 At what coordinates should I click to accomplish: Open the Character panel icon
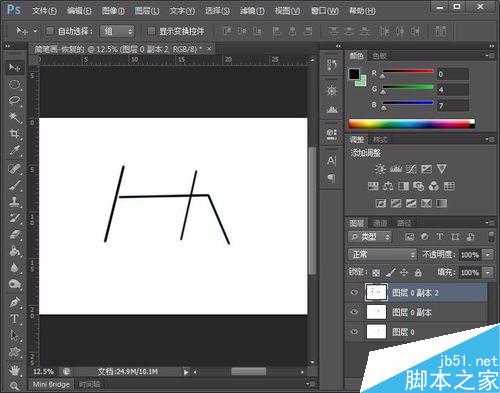click(x=331, y=161)
